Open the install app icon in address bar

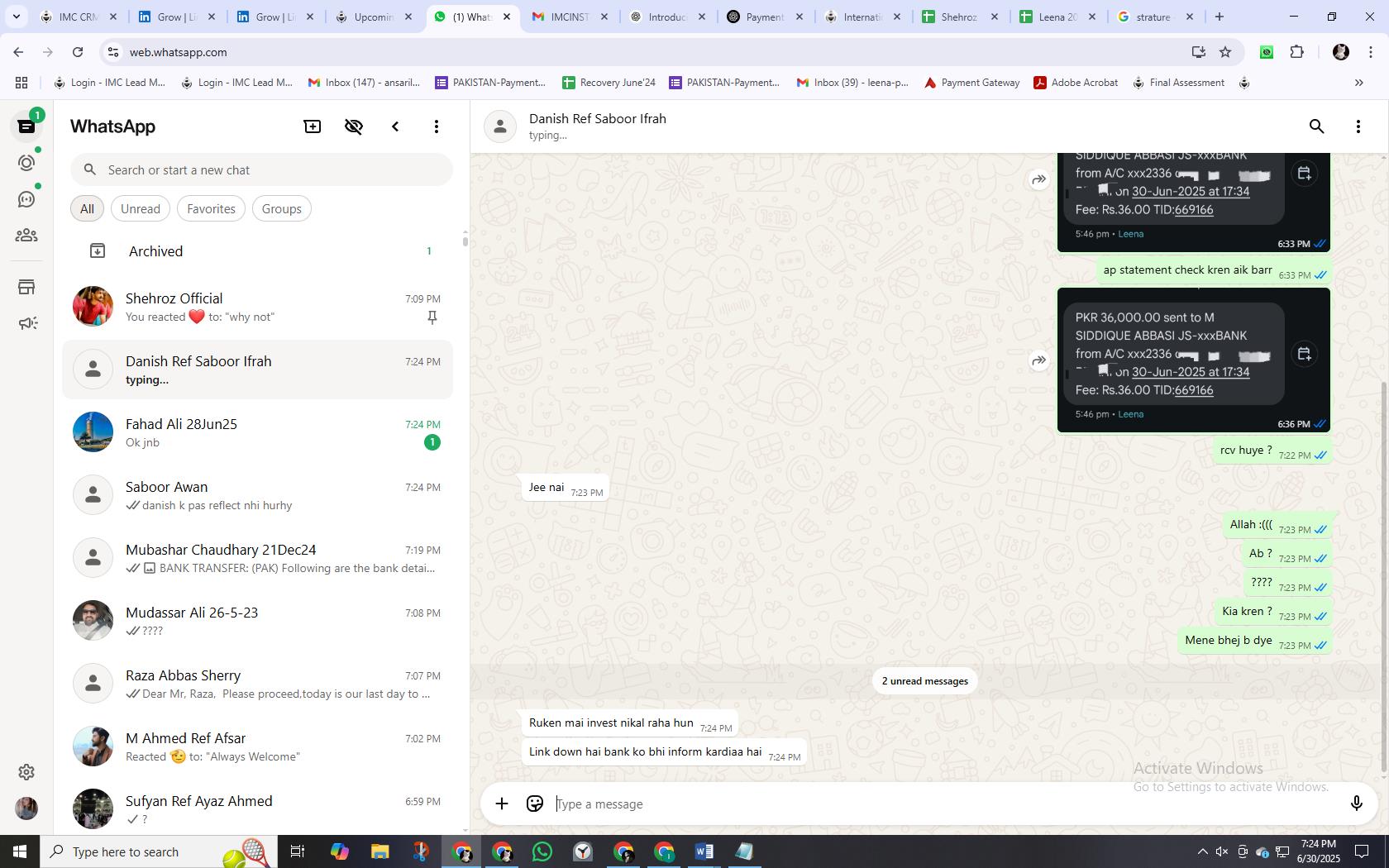click(x=1198, y=52)
